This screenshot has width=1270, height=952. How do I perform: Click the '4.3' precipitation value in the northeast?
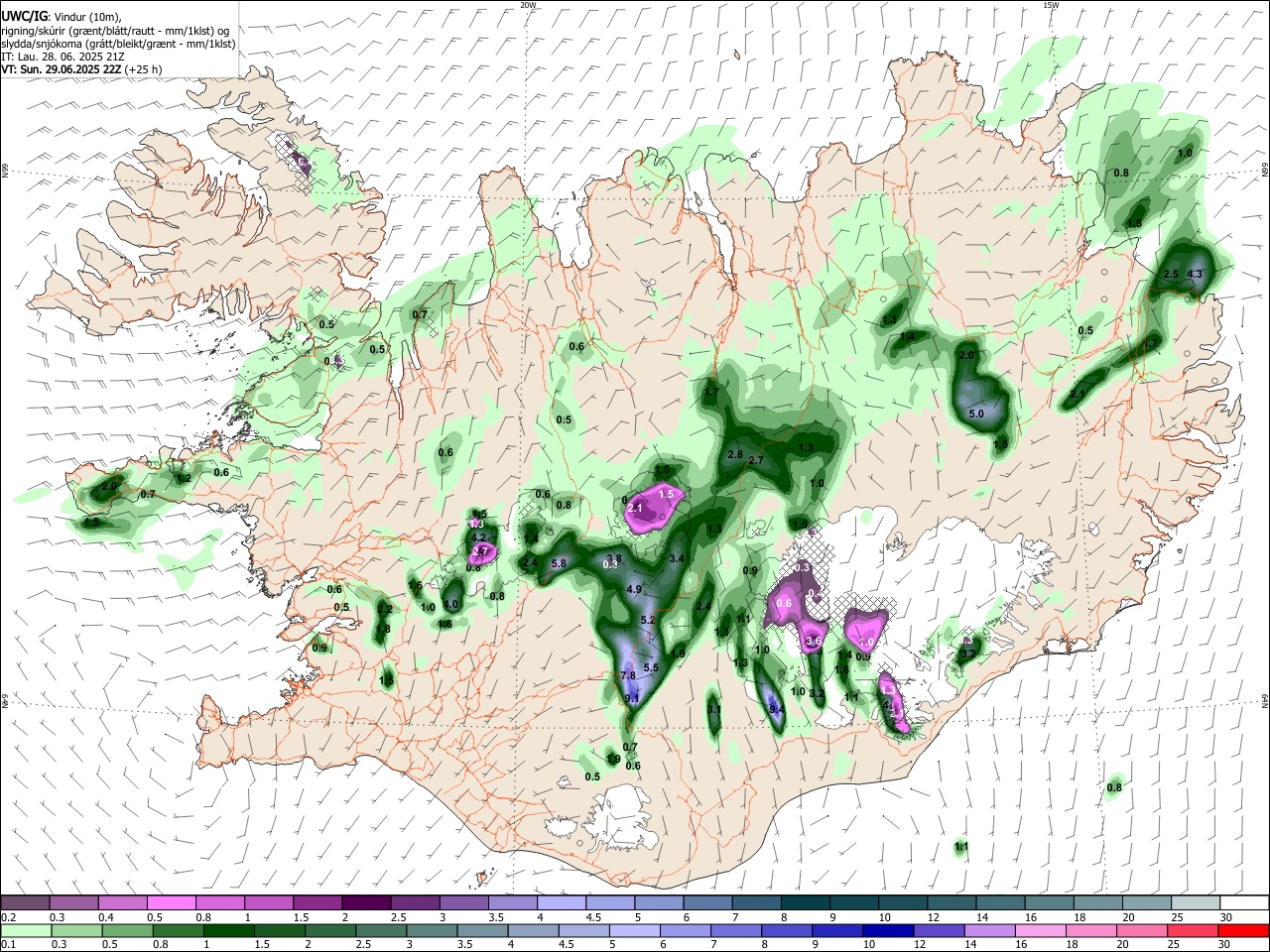(1196, 275)
